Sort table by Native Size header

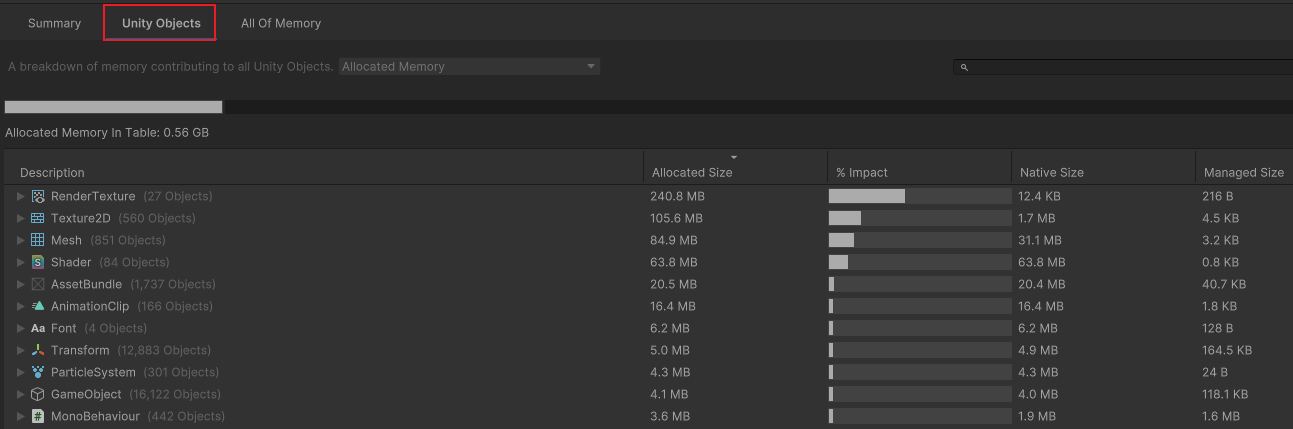1051,172
